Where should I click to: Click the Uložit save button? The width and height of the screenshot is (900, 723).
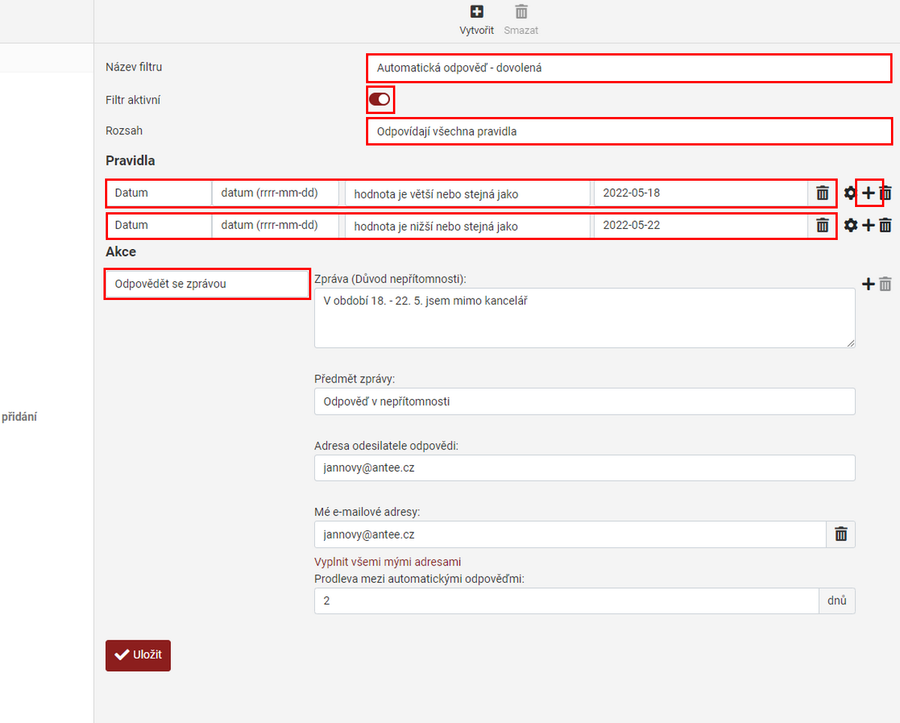pyautogui.click(x=138, y=655)
